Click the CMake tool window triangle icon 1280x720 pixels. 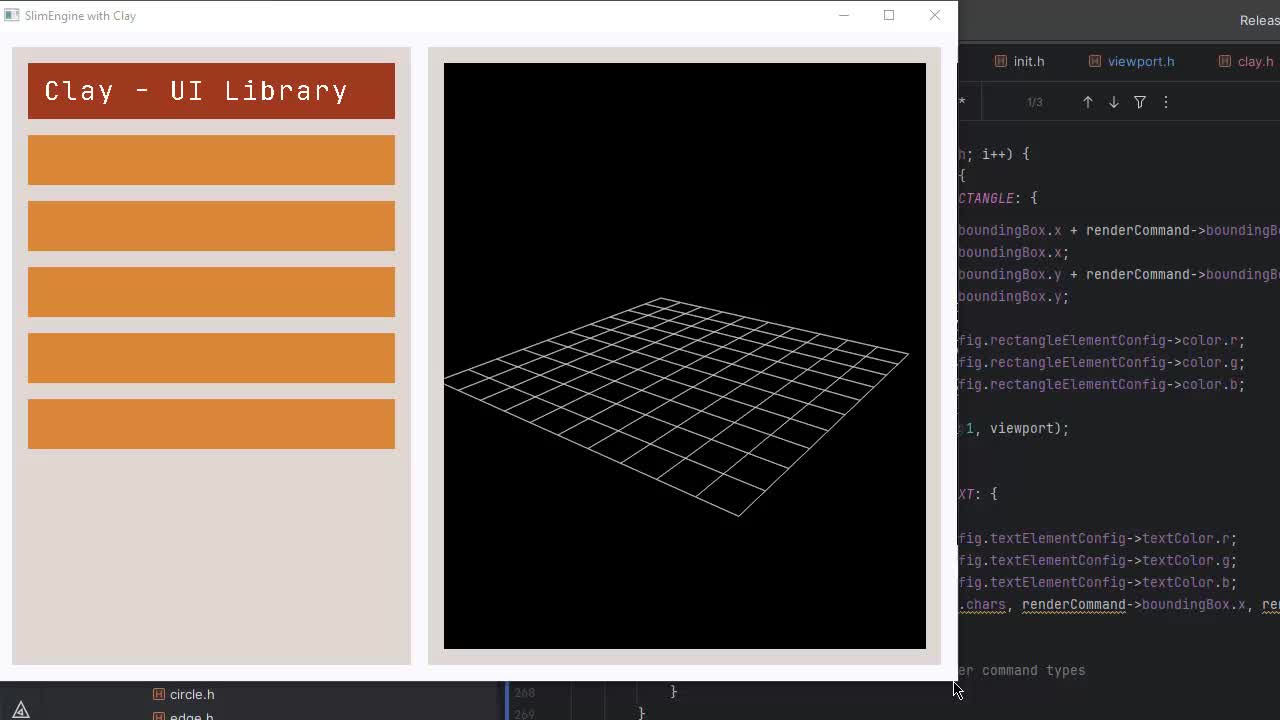pyautogui.click(x=21, y=709)
